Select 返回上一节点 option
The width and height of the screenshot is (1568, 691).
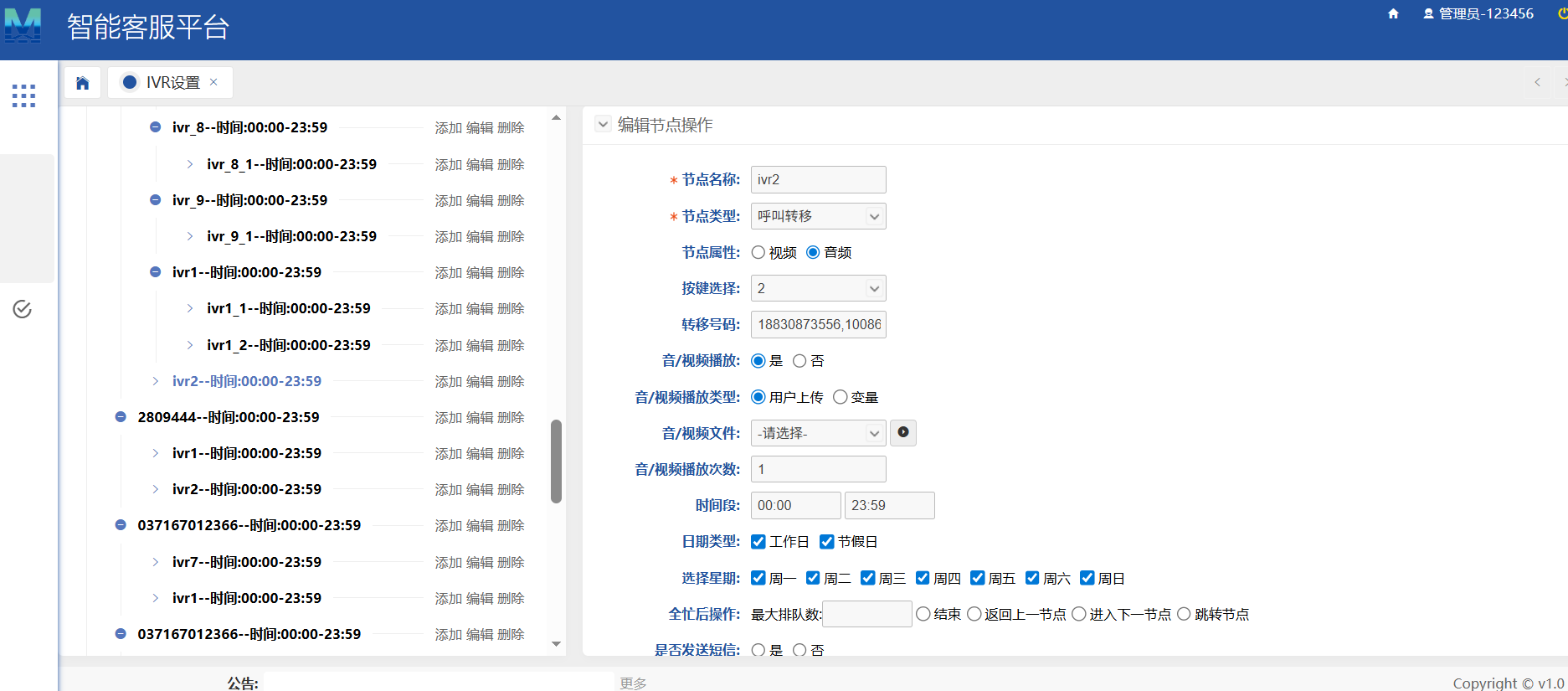coord(974,614)
